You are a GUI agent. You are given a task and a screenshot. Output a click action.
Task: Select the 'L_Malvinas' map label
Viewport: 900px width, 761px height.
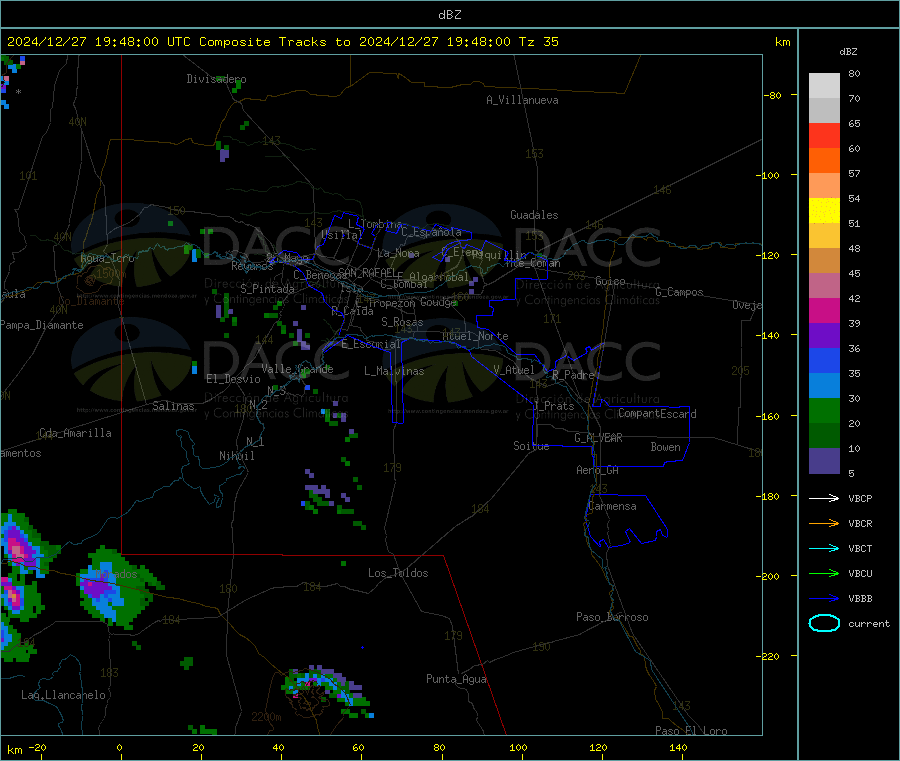394,371
